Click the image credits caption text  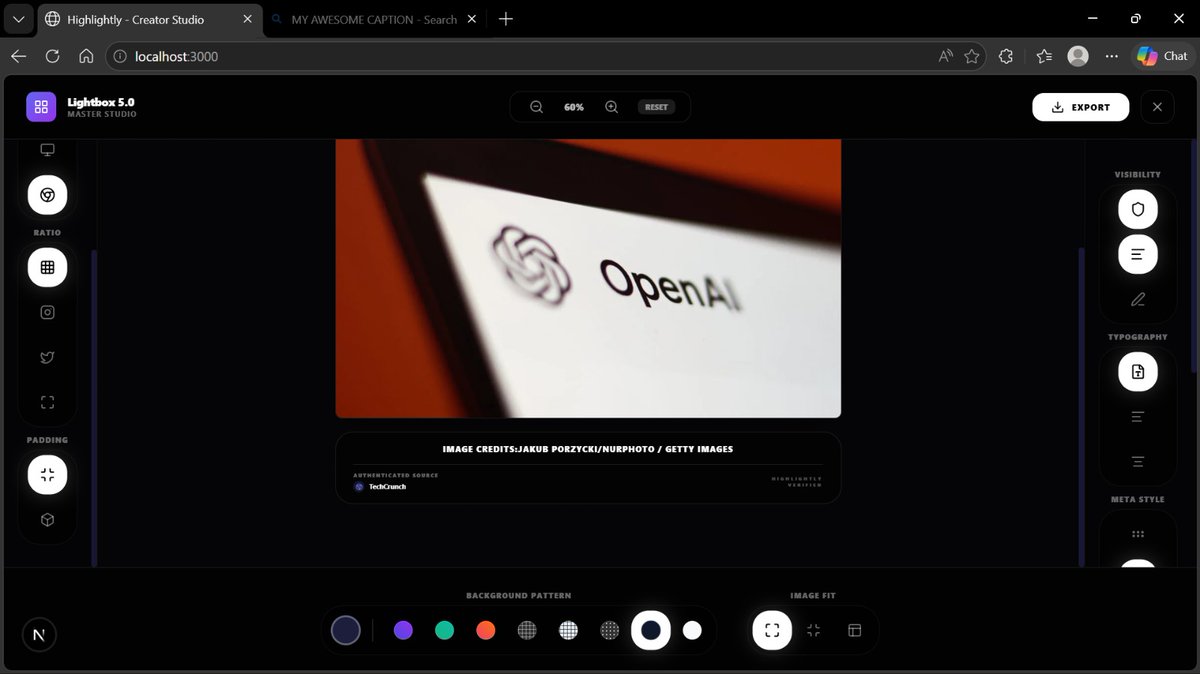click(x=588, y=449)
